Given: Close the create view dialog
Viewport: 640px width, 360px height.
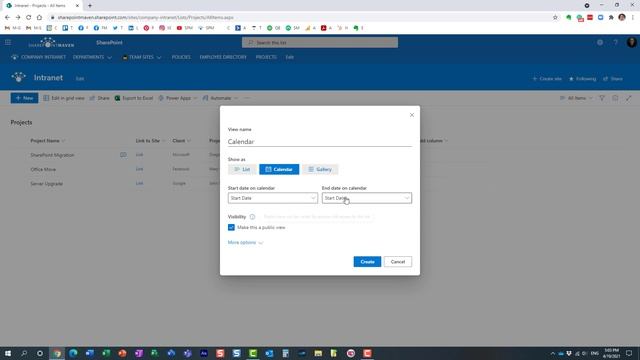Looking at the screenshot, I should click(411, 115).
